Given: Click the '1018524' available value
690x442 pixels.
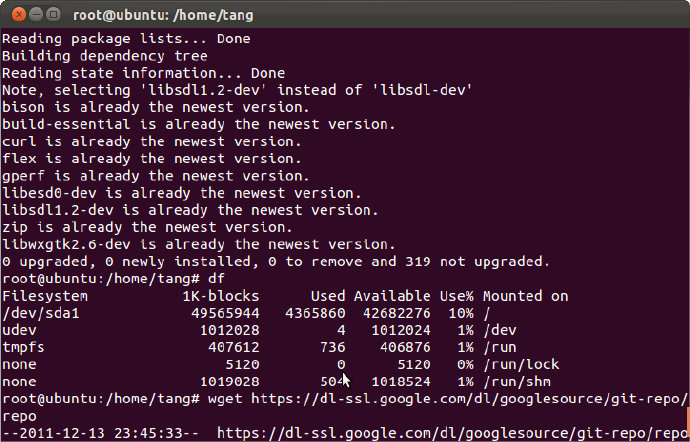Looking at the screenshot, I should [401, 382].
